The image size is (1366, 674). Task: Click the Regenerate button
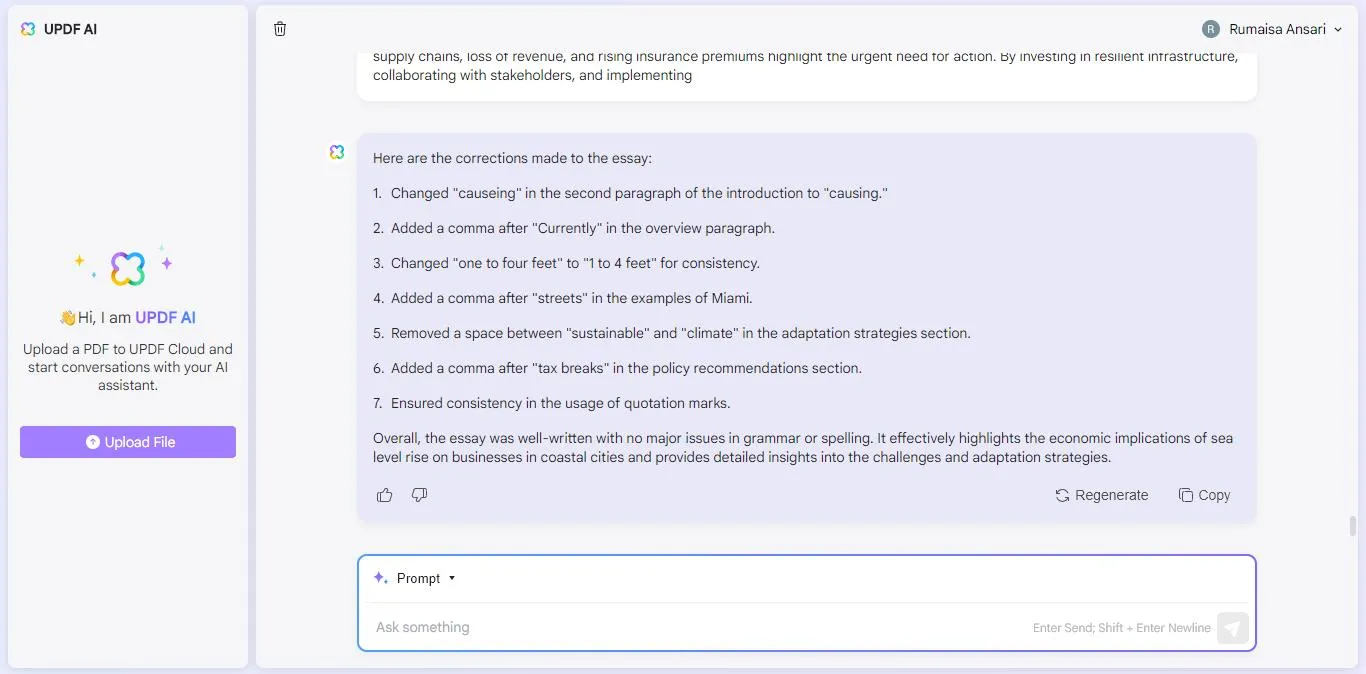(1102, 495)
